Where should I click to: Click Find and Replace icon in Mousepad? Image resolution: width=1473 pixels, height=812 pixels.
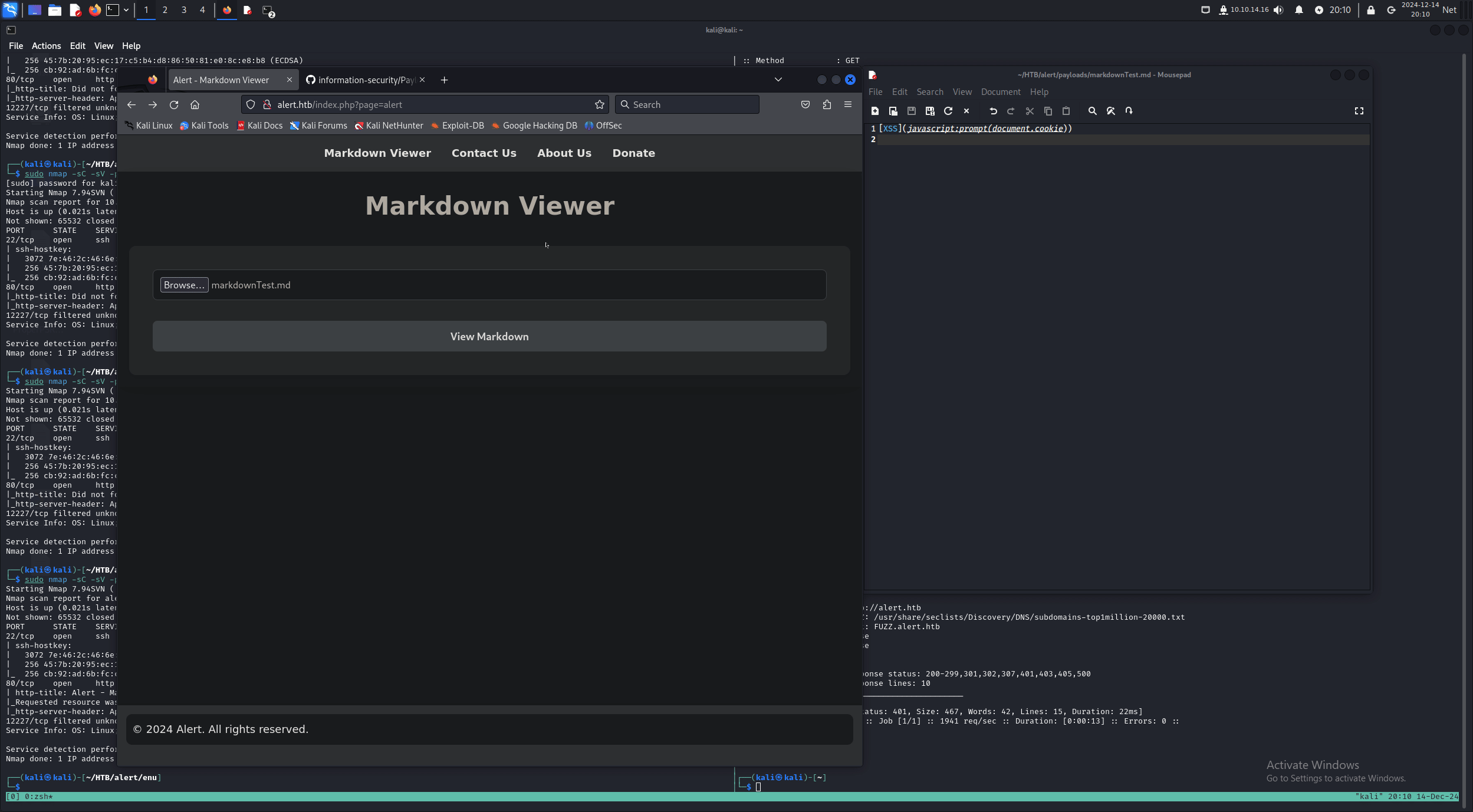1110,111
